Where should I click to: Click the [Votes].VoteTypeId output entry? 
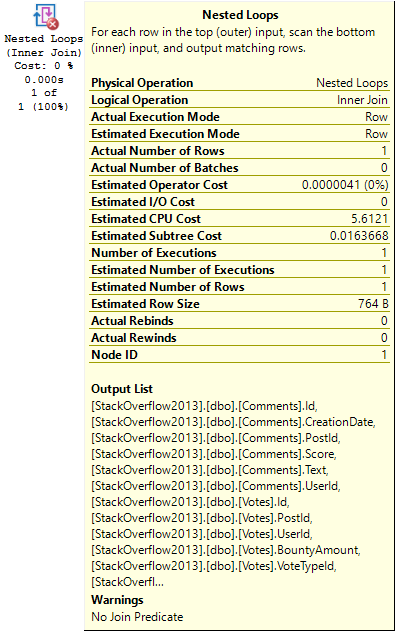(x=214, y=566)
